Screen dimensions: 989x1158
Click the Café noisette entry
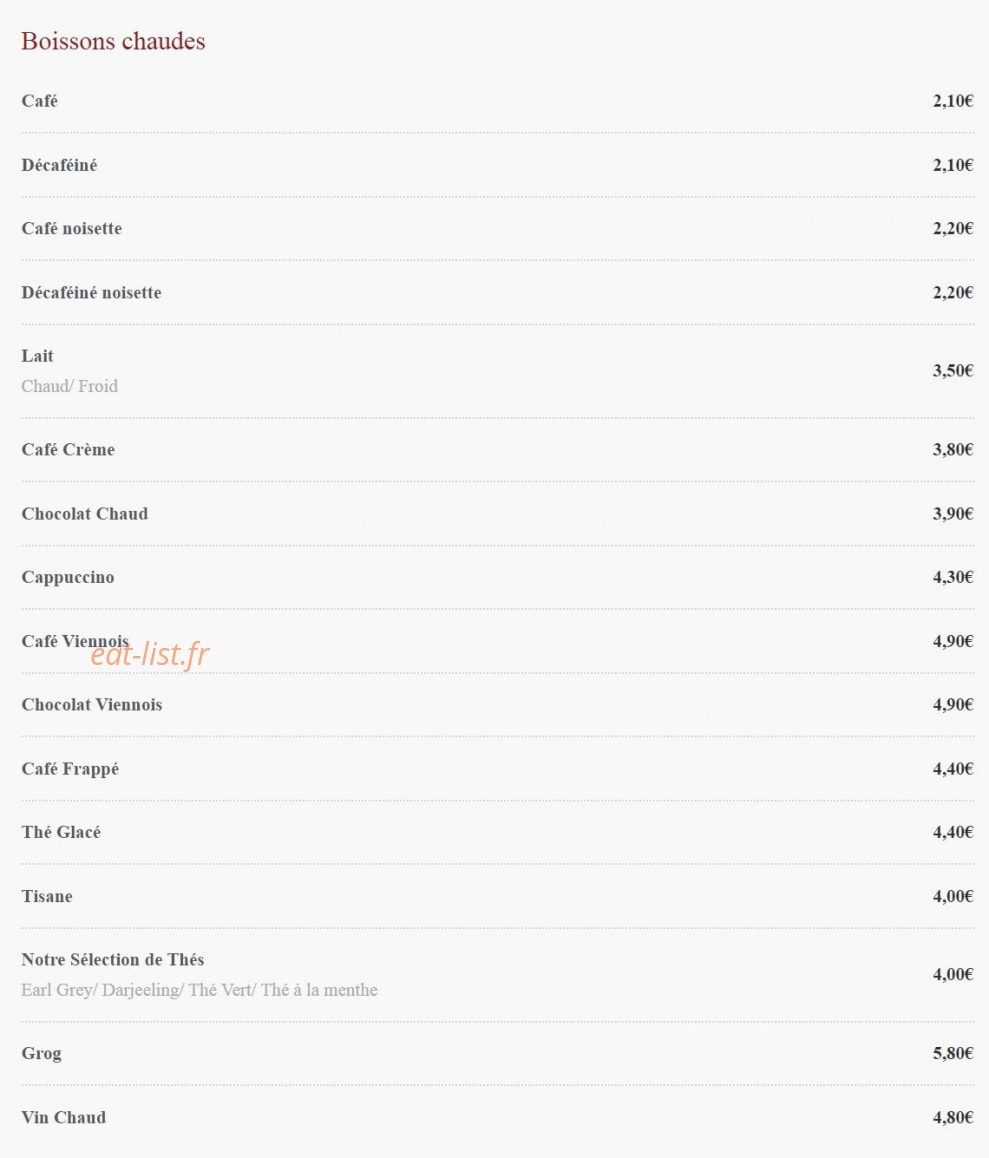[x=72, y=228]
